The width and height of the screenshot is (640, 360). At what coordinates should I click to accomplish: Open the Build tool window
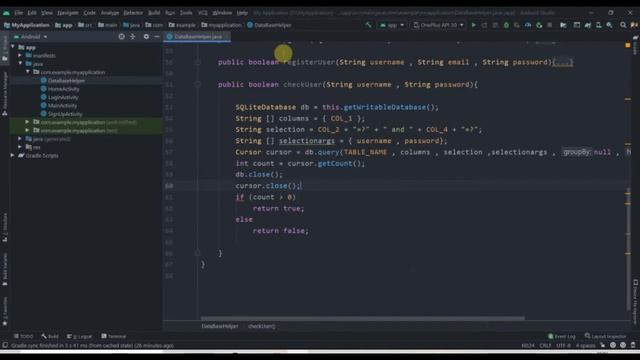click(x=50, y=336)
